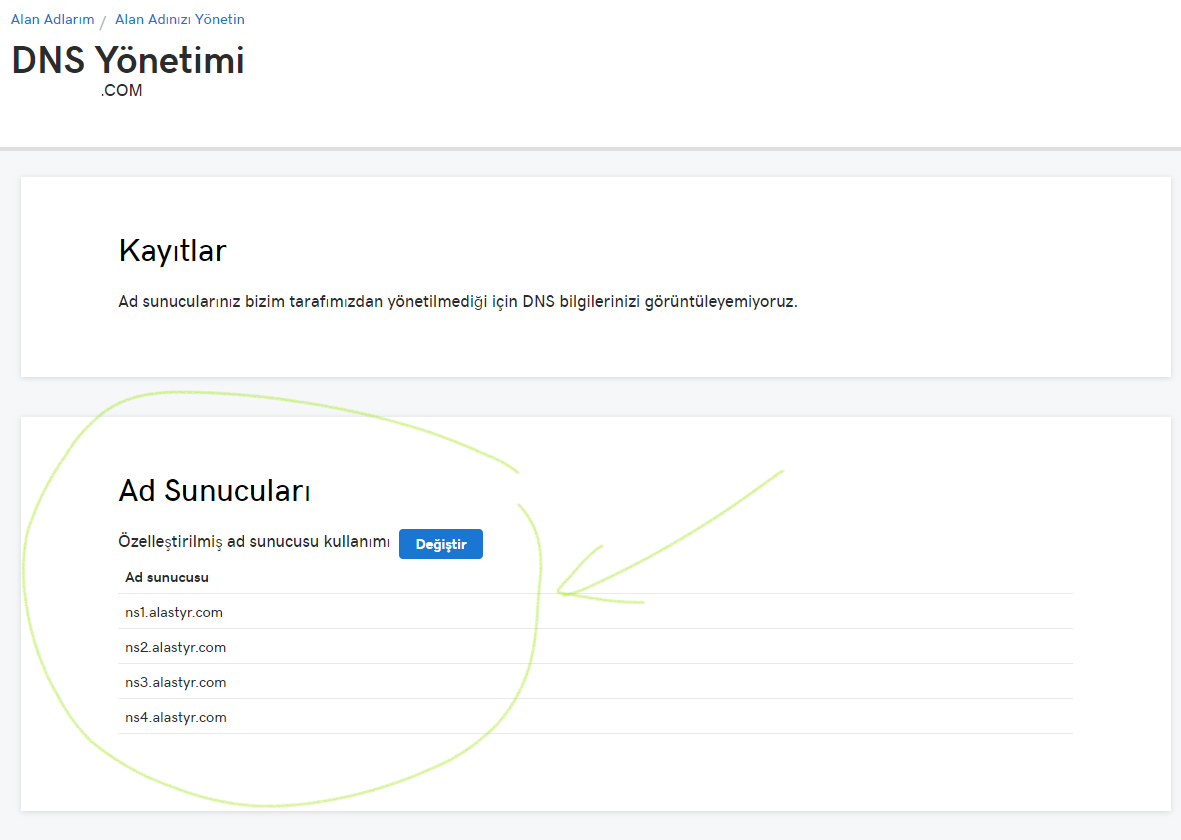Go to Alan Adınızı Yönetin breadcrumb
The width and height of the screenshot is (1181, 840).
[179, 20]
